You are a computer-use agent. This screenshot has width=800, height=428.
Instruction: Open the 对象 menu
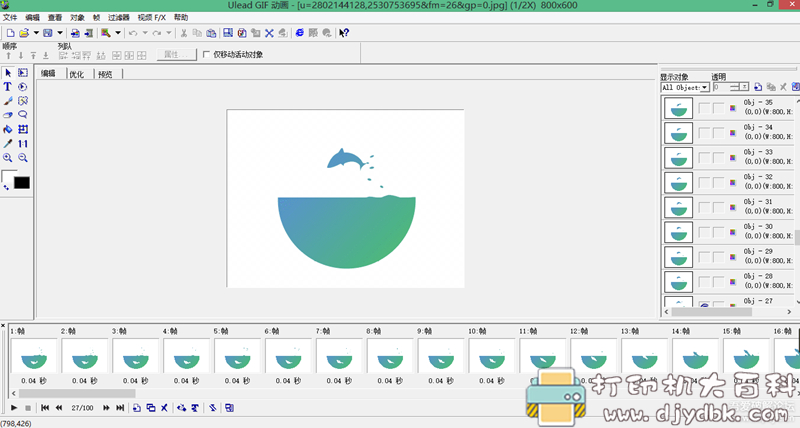click(77, 17)
